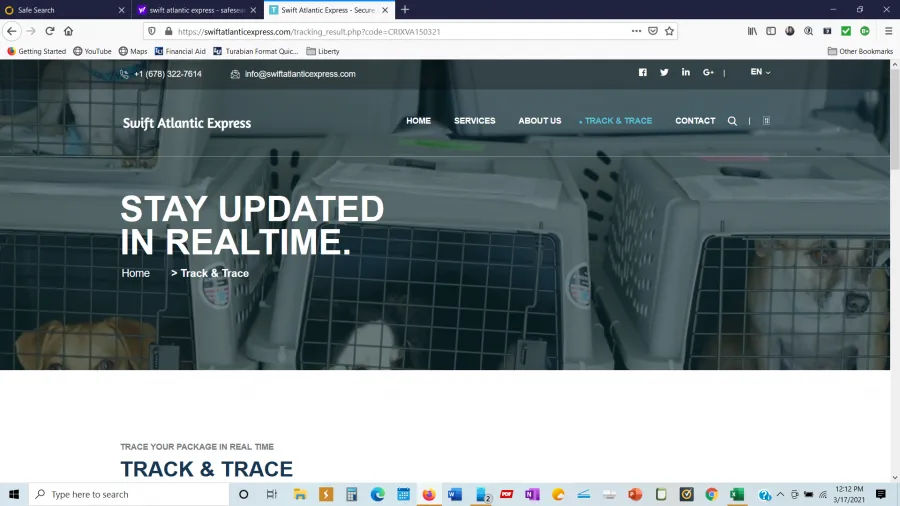Reload the current page
This screenshot has width=900, height=506.
coord(50,31)
